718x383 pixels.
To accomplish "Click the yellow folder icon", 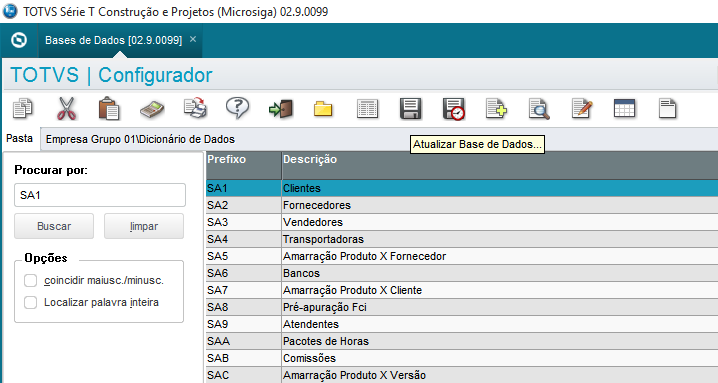I will [323, 109].
